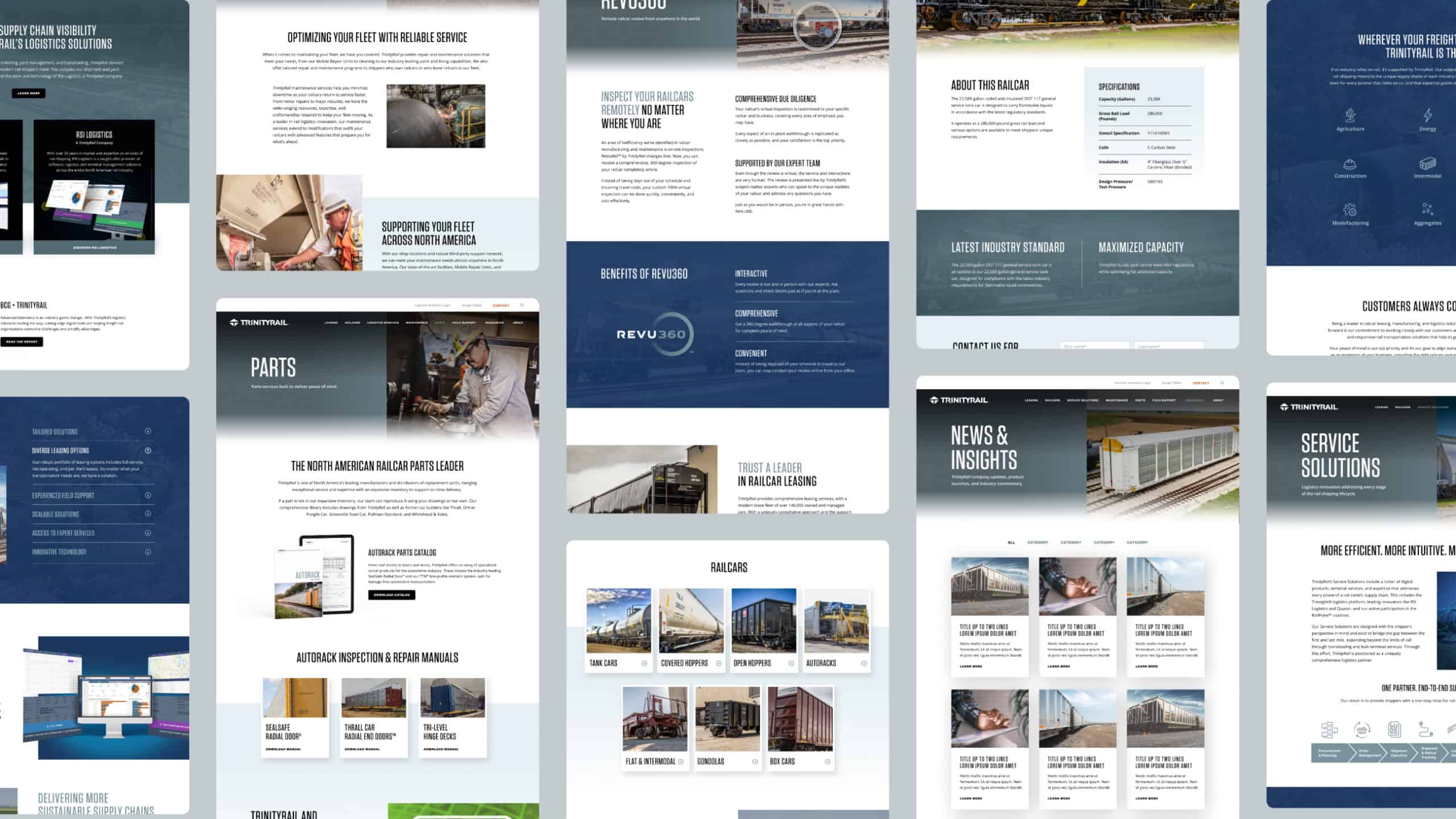
Task: Collapse the Diverse Leasing Options accordion
Action: click(148, 450)
